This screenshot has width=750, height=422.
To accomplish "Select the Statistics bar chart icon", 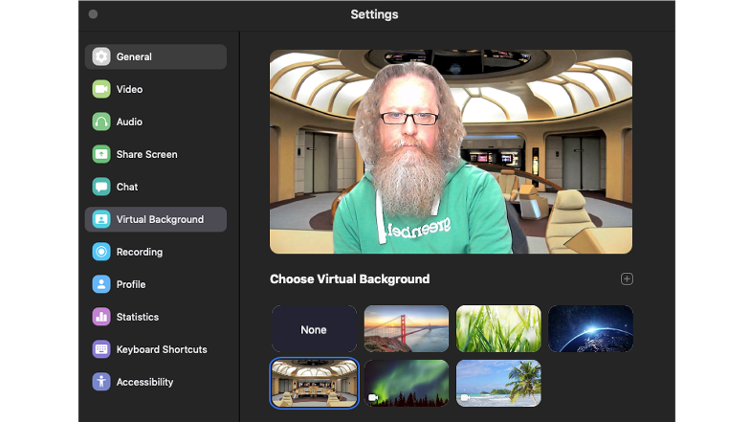I will (x=101, y=317).
